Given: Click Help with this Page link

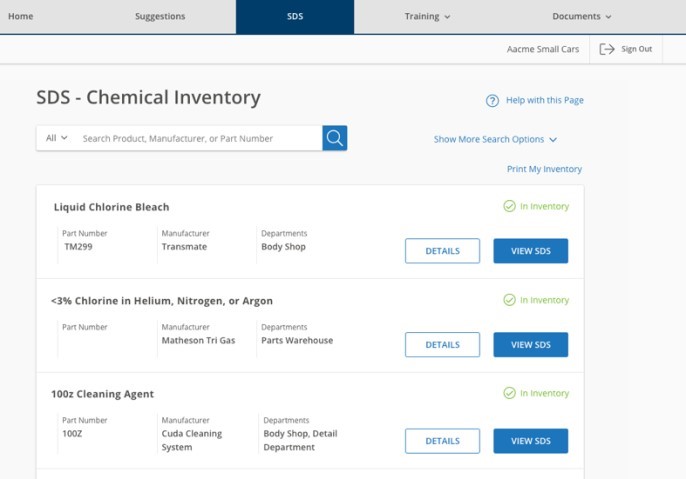Looking at the screenshot, I should click(545, 100).
